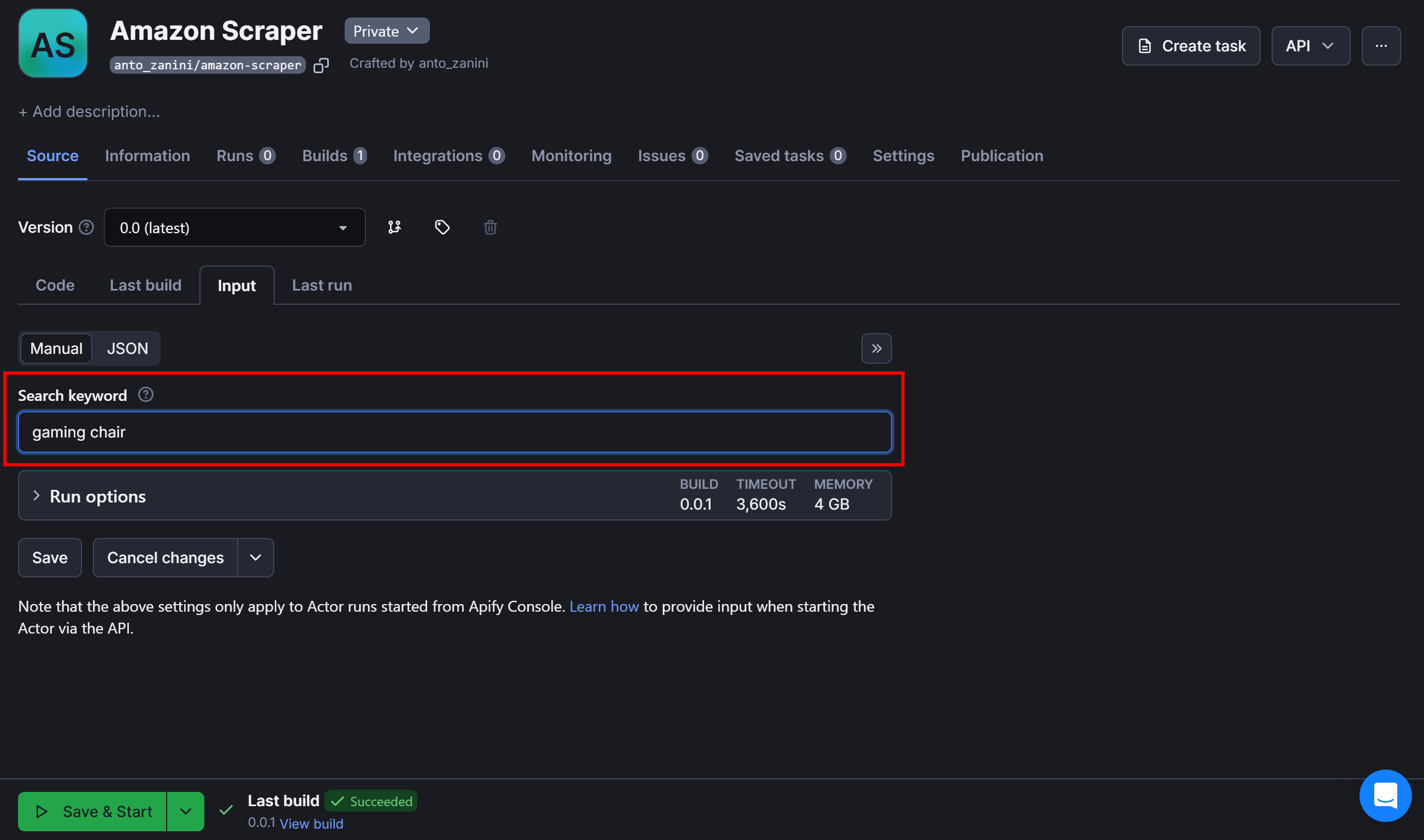Open the 0.0 (latest) version dropdown
Screen dimensions: 1424x840
[x=234, y=228]
